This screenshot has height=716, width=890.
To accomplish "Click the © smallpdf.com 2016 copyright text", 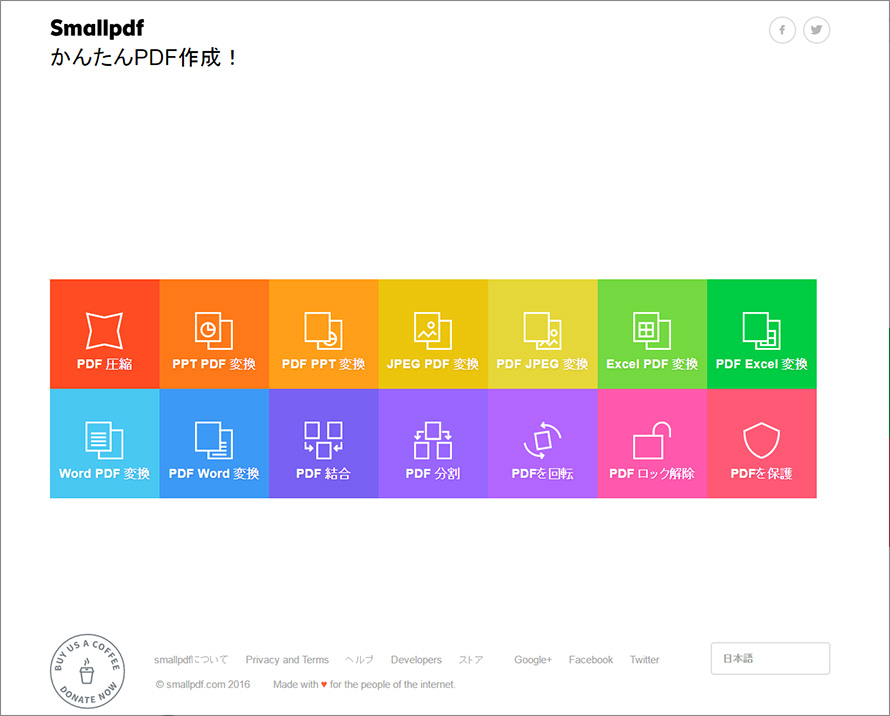I will point(203,684).
